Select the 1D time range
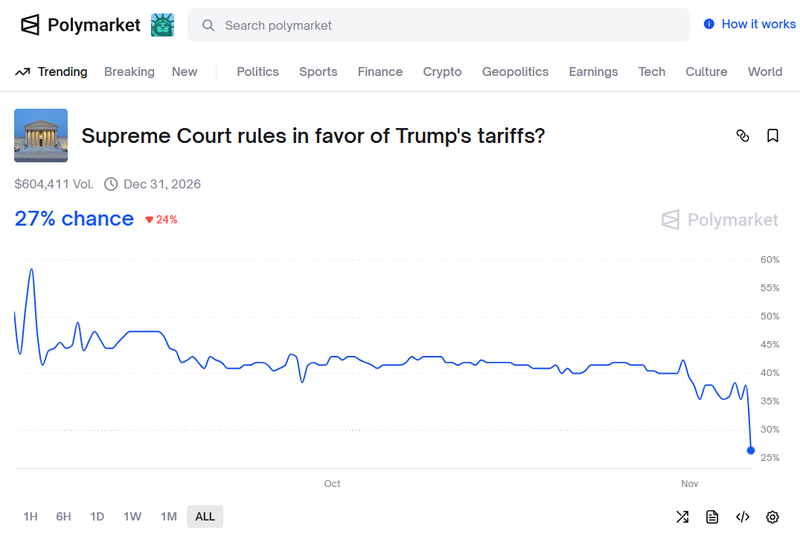Viewport: 800px width, 551px height. 97,517
